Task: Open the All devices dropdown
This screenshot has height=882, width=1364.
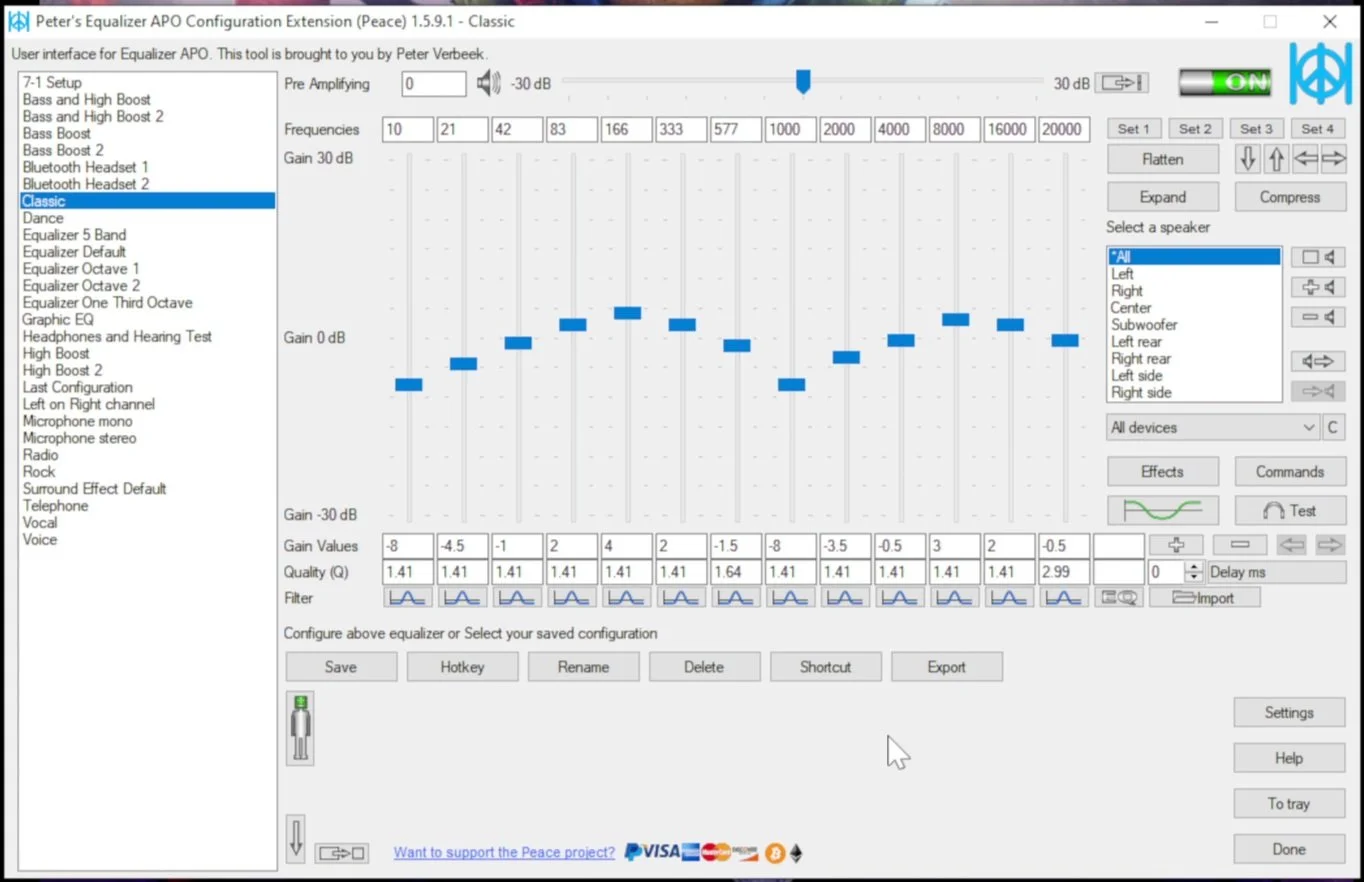Action: pyautogui.click(x=1213, y=427)
